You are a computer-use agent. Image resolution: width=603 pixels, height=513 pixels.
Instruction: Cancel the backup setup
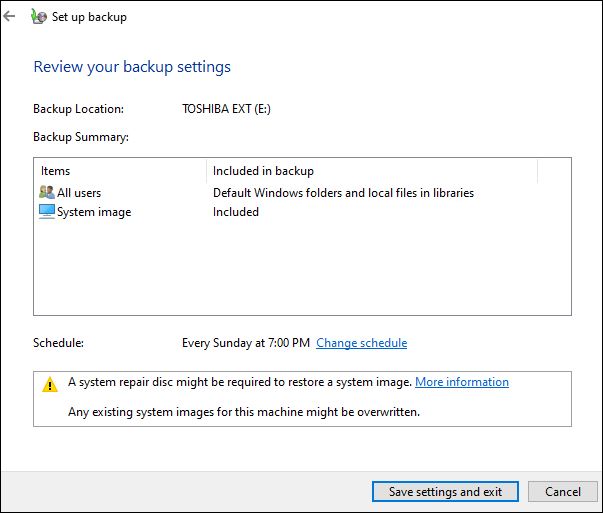(x=563, y=492)
